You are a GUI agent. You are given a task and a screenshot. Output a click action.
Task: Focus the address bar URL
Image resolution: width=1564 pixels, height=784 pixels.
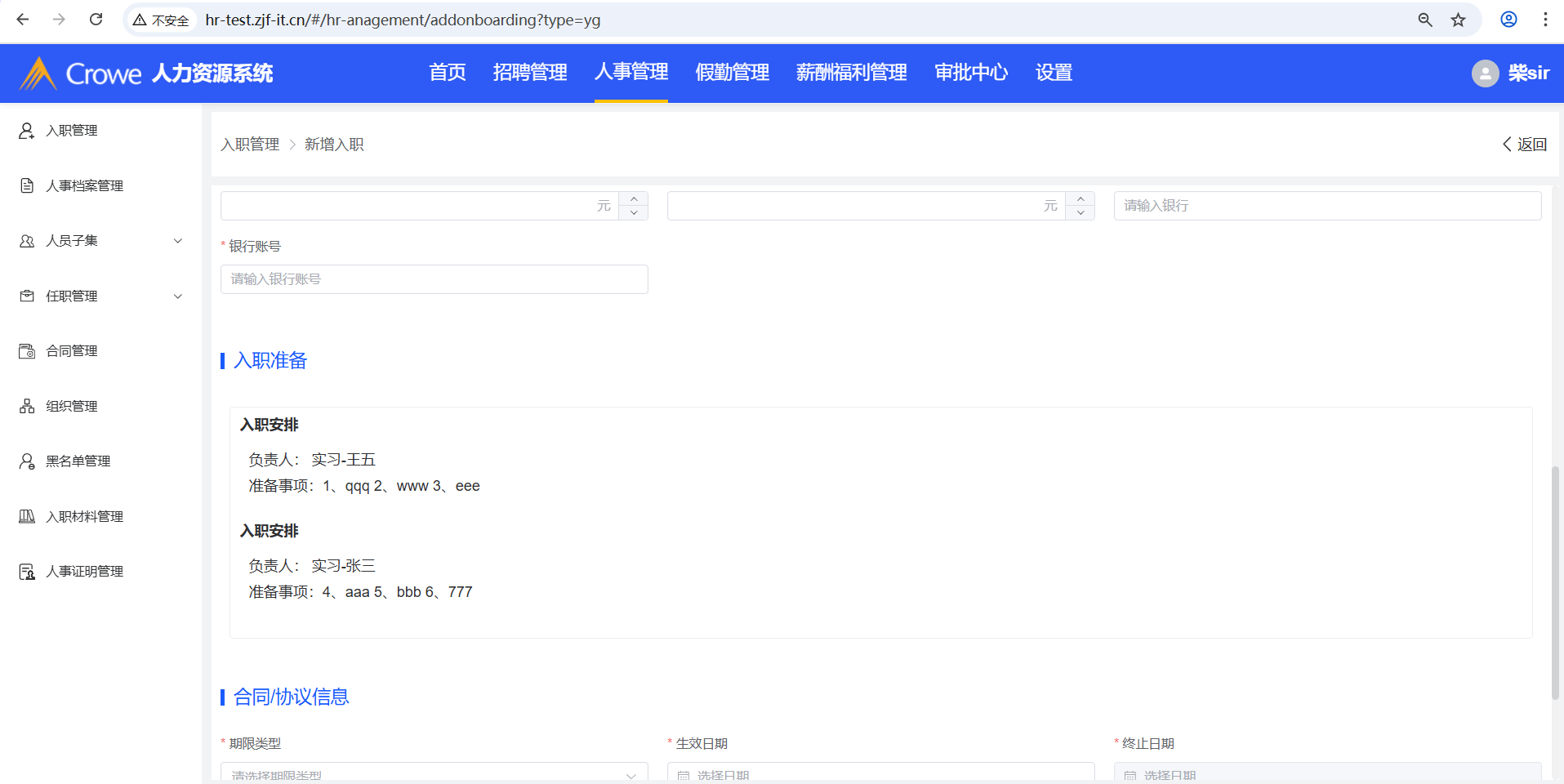403,20
